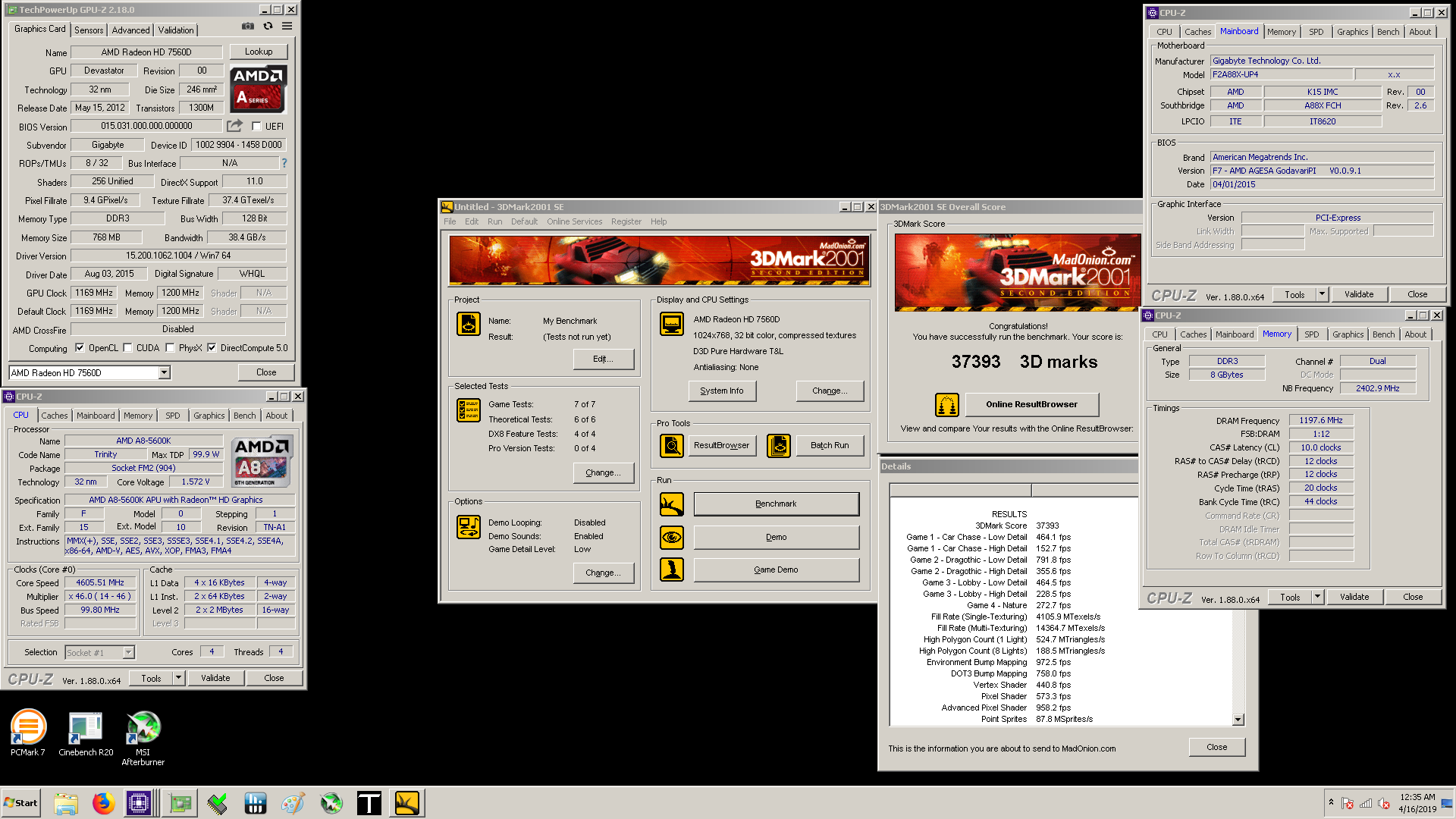Click Close in the Details results dialog

[1217, 747]
